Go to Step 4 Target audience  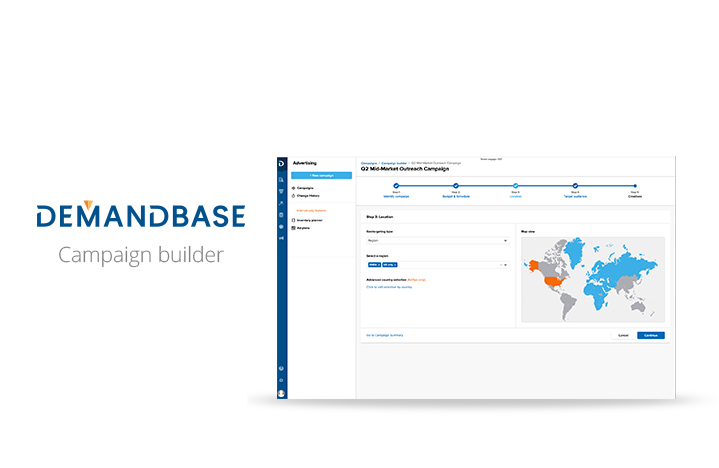point(575,191)
